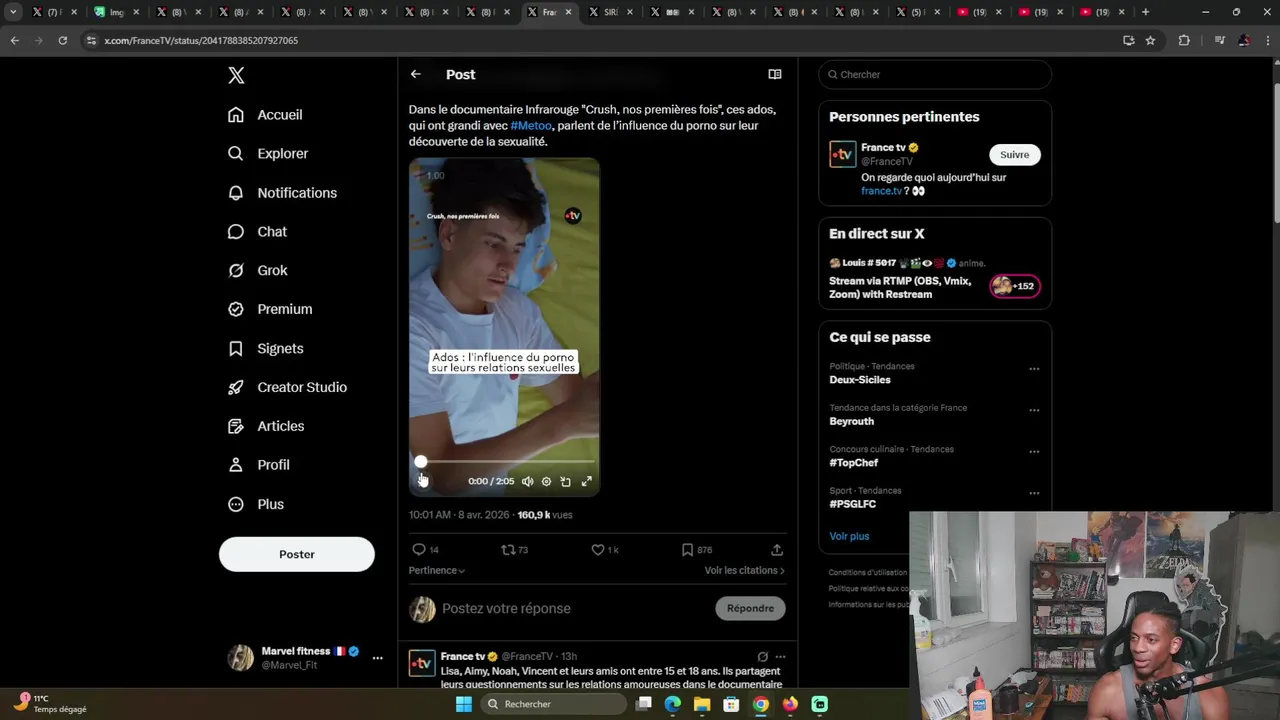The width and height of the screenshot is (1280, 720).
Task: Open video settings gear
Action: pos(546,482)
